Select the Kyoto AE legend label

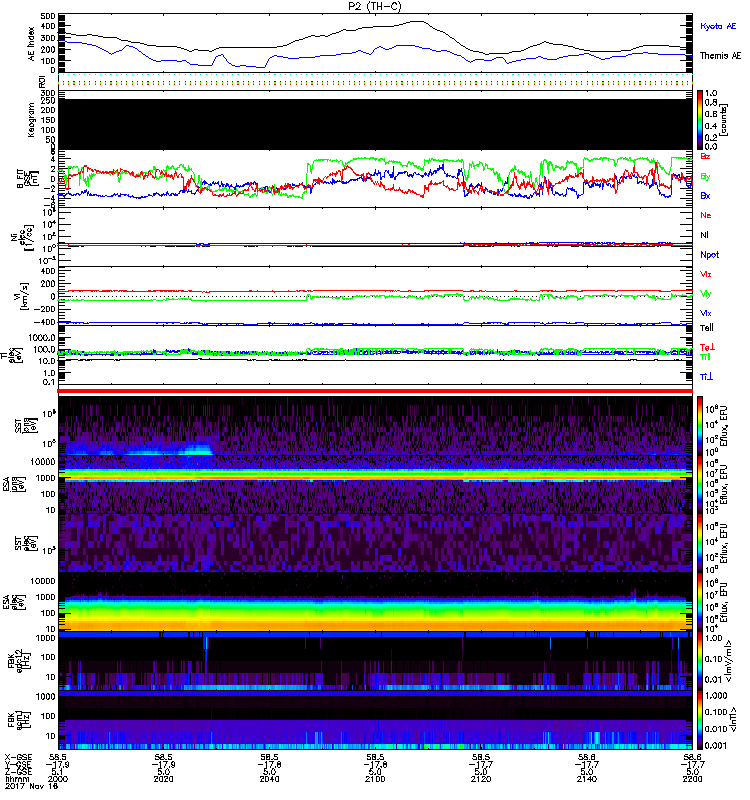[x=718, y=26]
